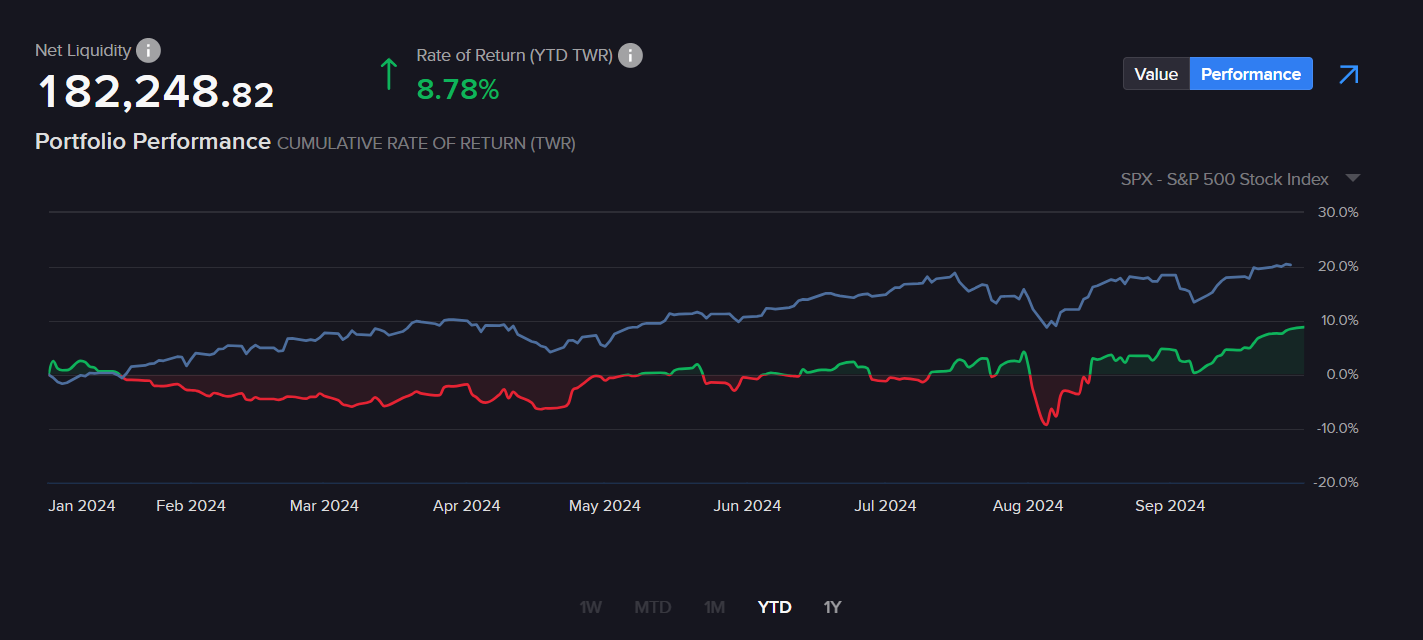This screenshot has height=640, width=1423.
Task: Switch to the MTD time range
Action: [652, 607]
